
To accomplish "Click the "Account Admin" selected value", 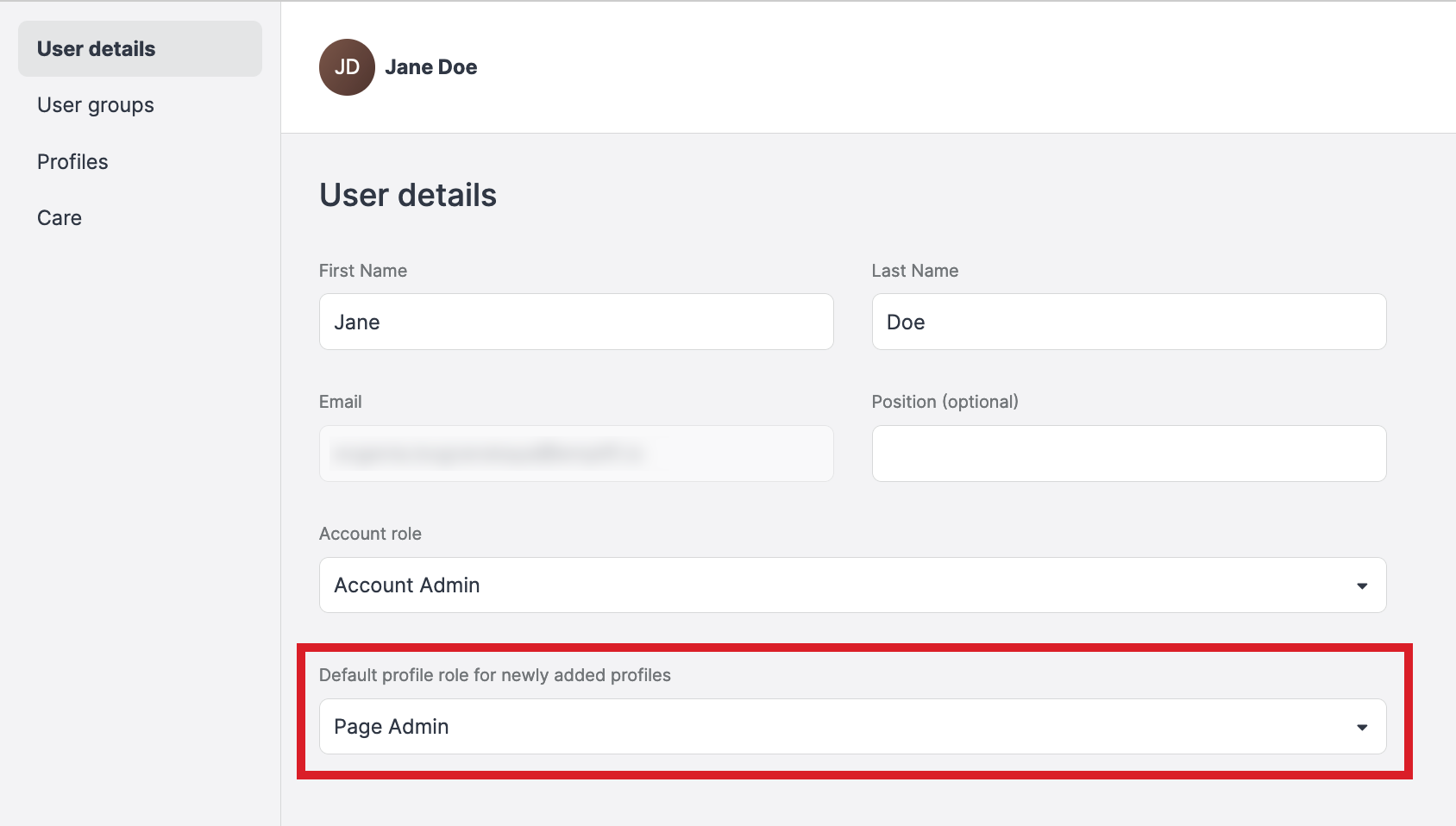I will coord(406,585).
